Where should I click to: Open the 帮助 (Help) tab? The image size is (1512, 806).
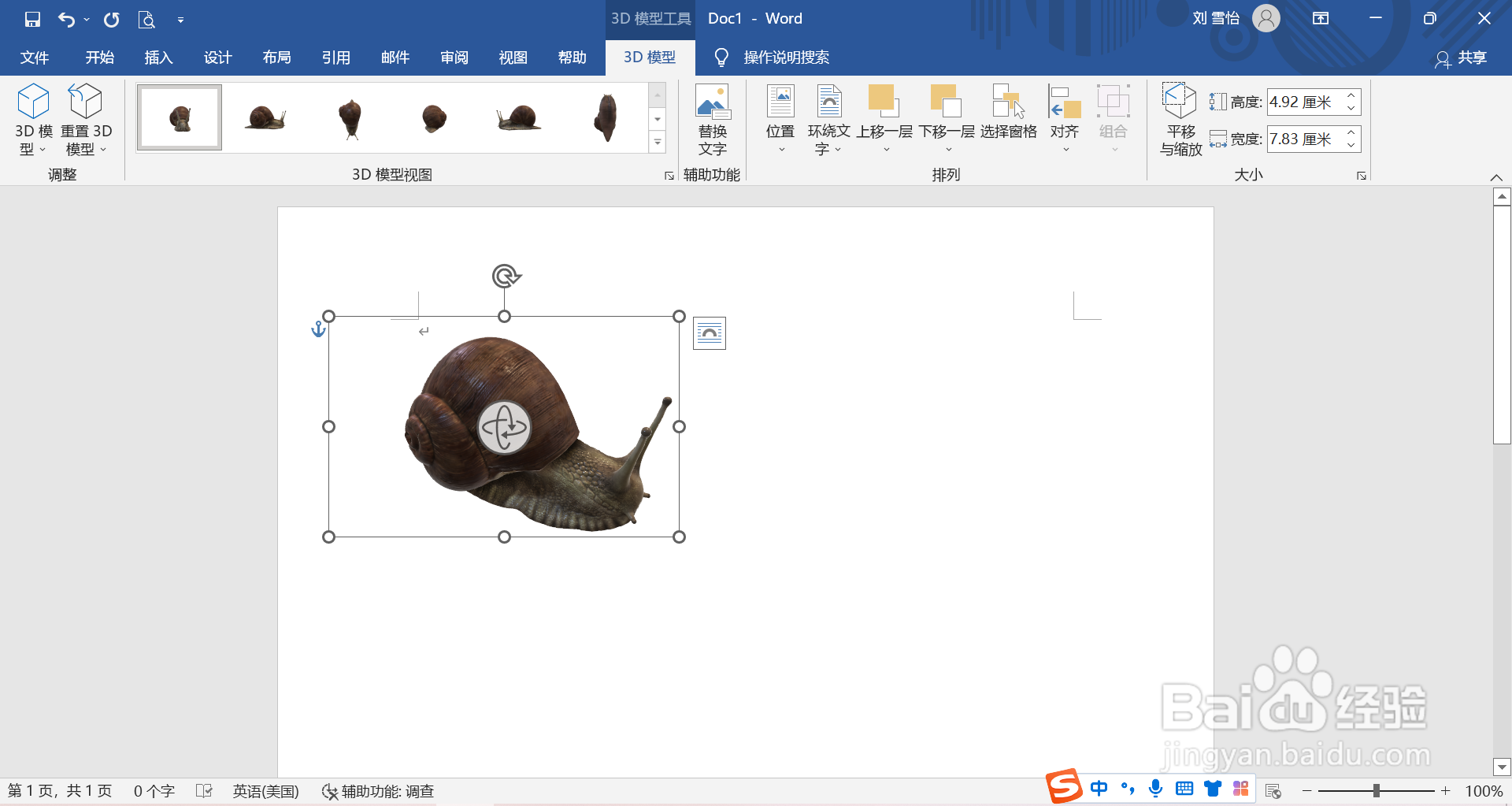coord(572,58)
